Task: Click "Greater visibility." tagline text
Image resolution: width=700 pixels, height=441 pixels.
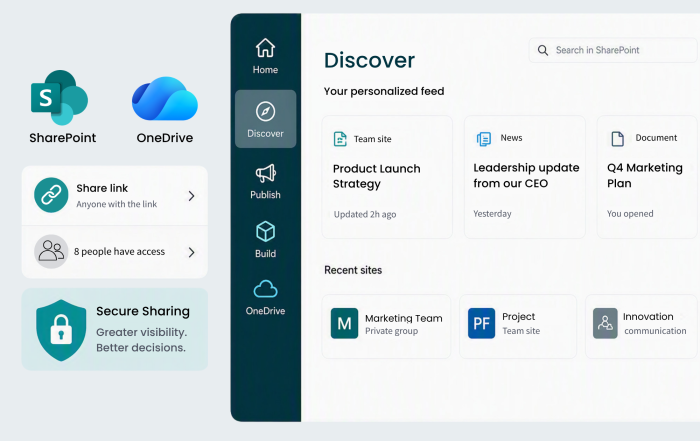Action: coord(142,333)
